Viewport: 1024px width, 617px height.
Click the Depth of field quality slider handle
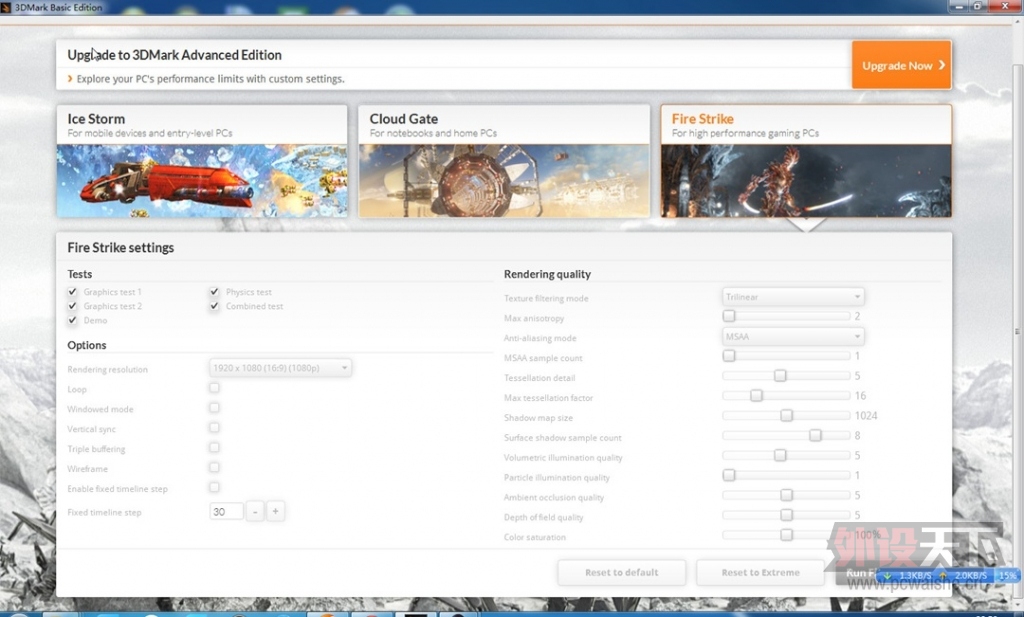point(786,515)
